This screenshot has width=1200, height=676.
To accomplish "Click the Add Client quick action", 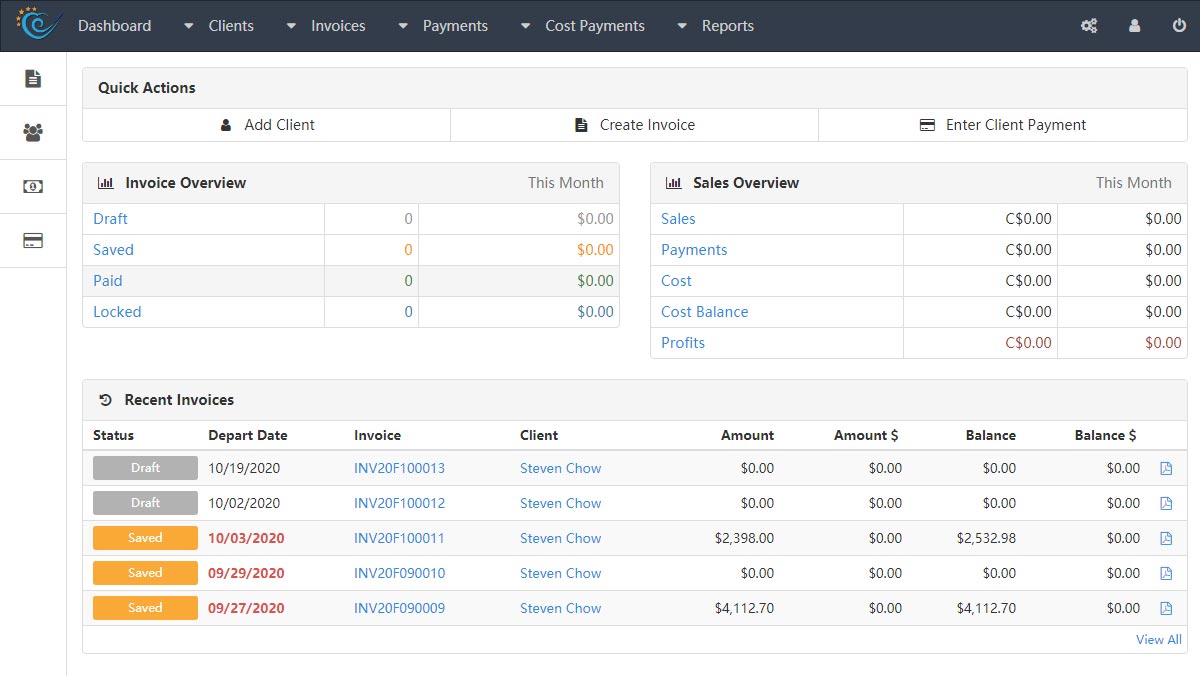I will 267,125.
